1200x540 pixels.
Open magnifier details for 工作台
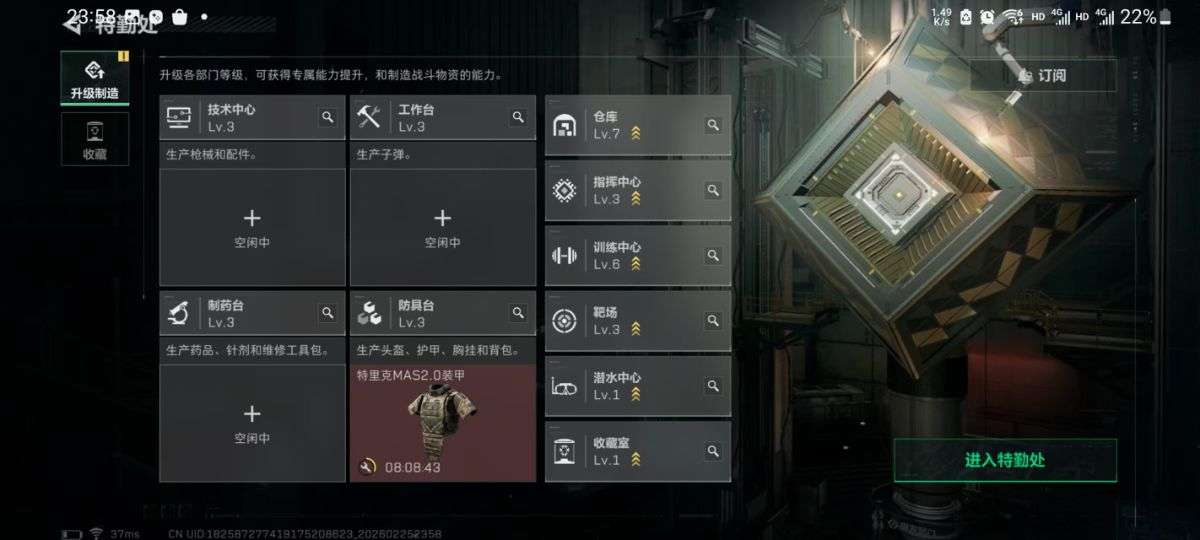518,118
